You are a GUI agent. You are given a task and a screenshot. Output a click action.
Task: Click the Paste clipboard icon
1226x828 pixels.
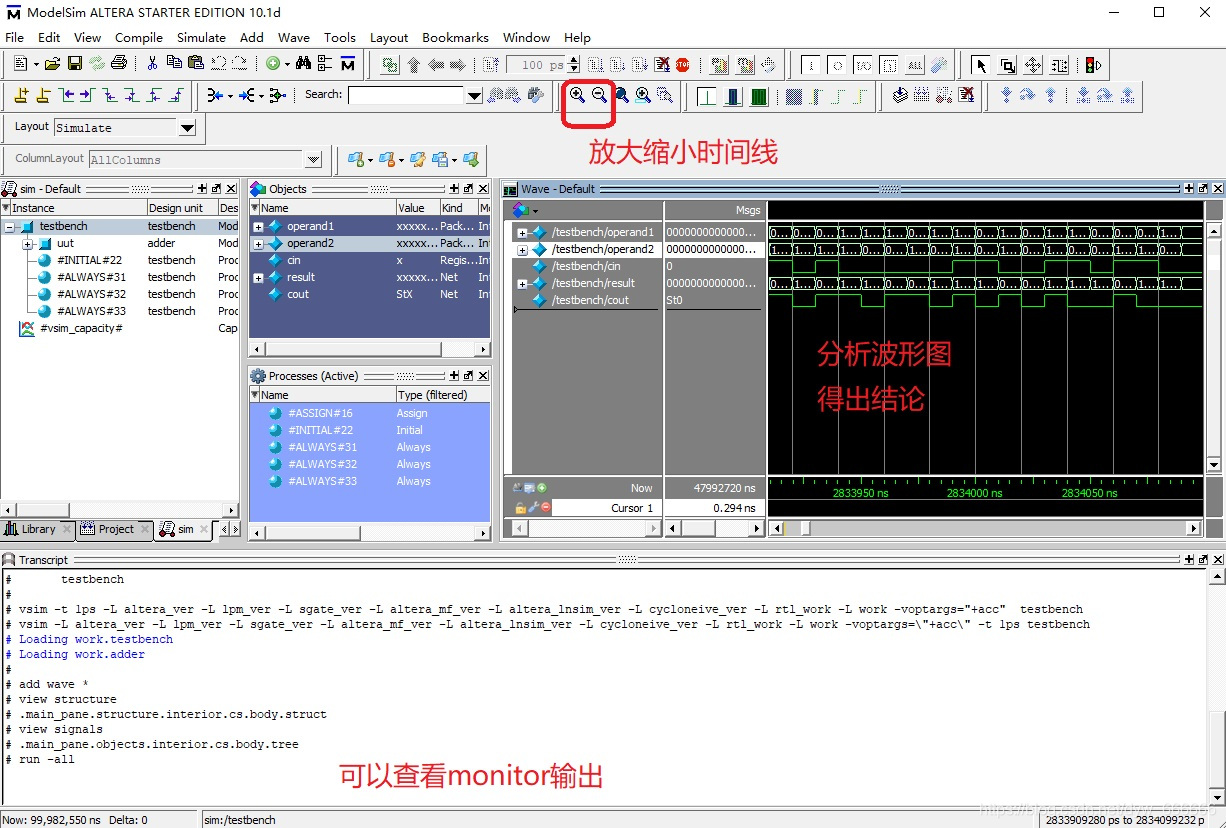[196, 63]
